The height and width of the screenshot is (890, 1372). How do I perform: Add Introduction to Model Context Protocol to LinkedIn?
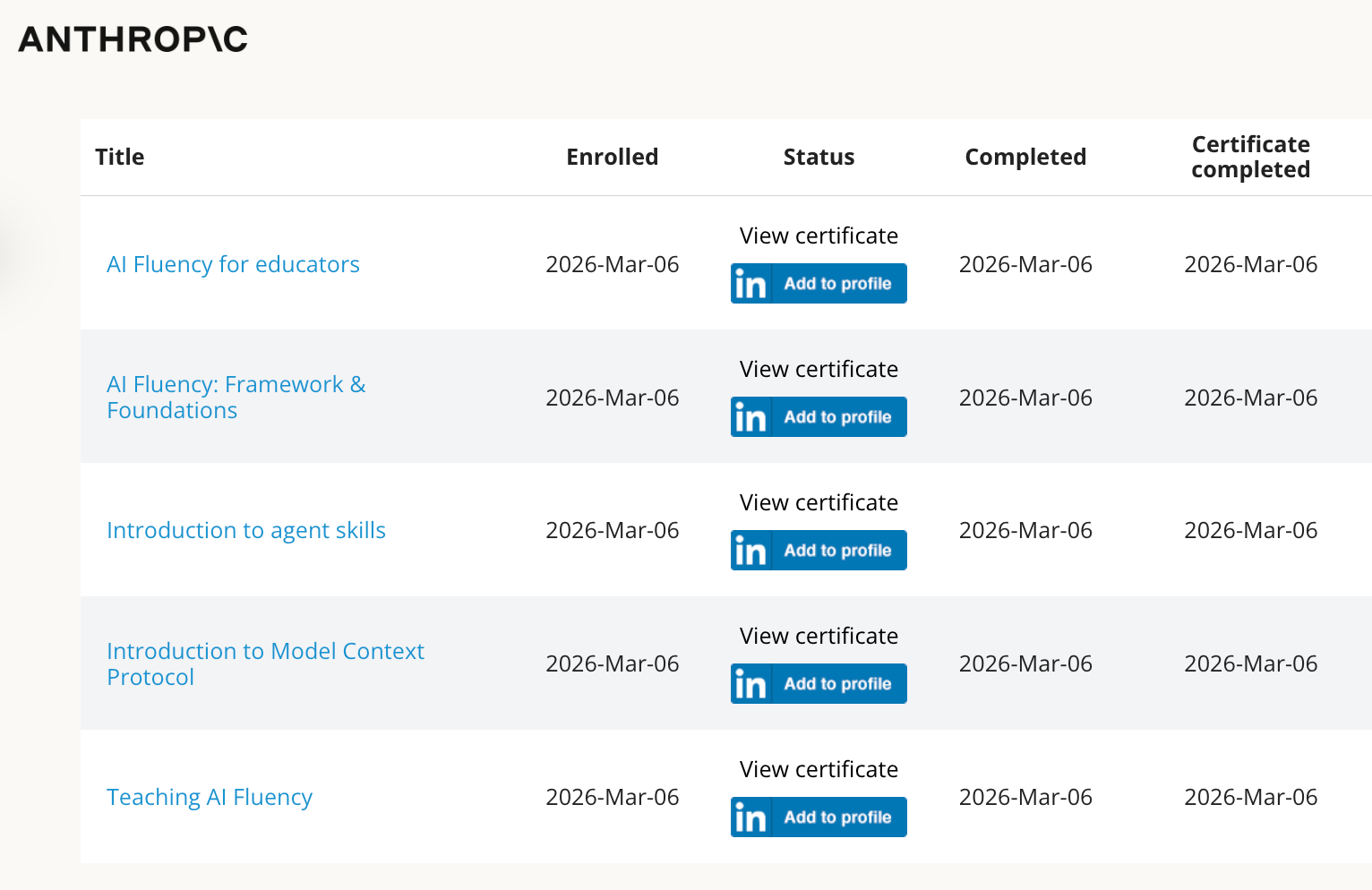point(819,683)
